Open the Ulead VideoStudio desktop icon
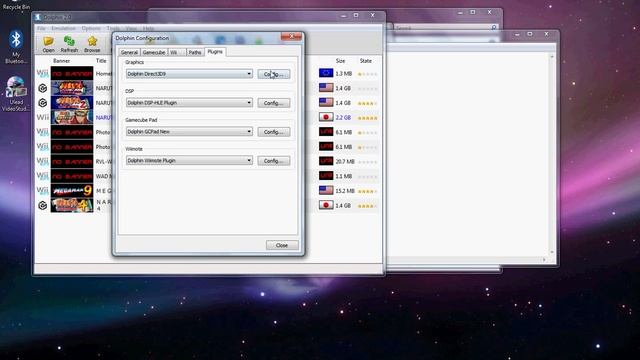The width and height of the screenshot is (640, 360). [x=16, y=93]
